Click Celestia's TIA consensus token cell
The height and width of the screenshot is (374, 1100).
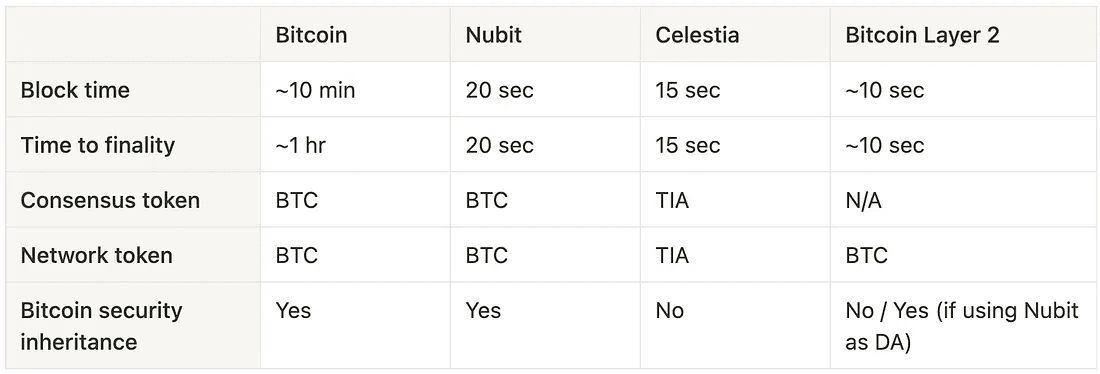[x=672, y=201]
